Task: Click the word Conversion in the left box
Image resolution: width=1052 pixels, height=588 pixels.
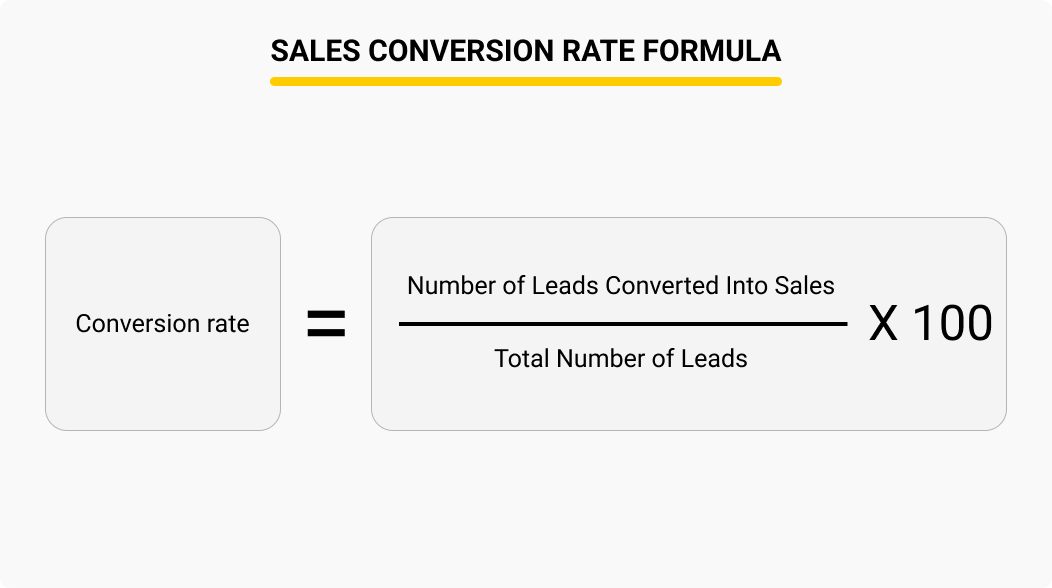Action: tap(138, 324)
